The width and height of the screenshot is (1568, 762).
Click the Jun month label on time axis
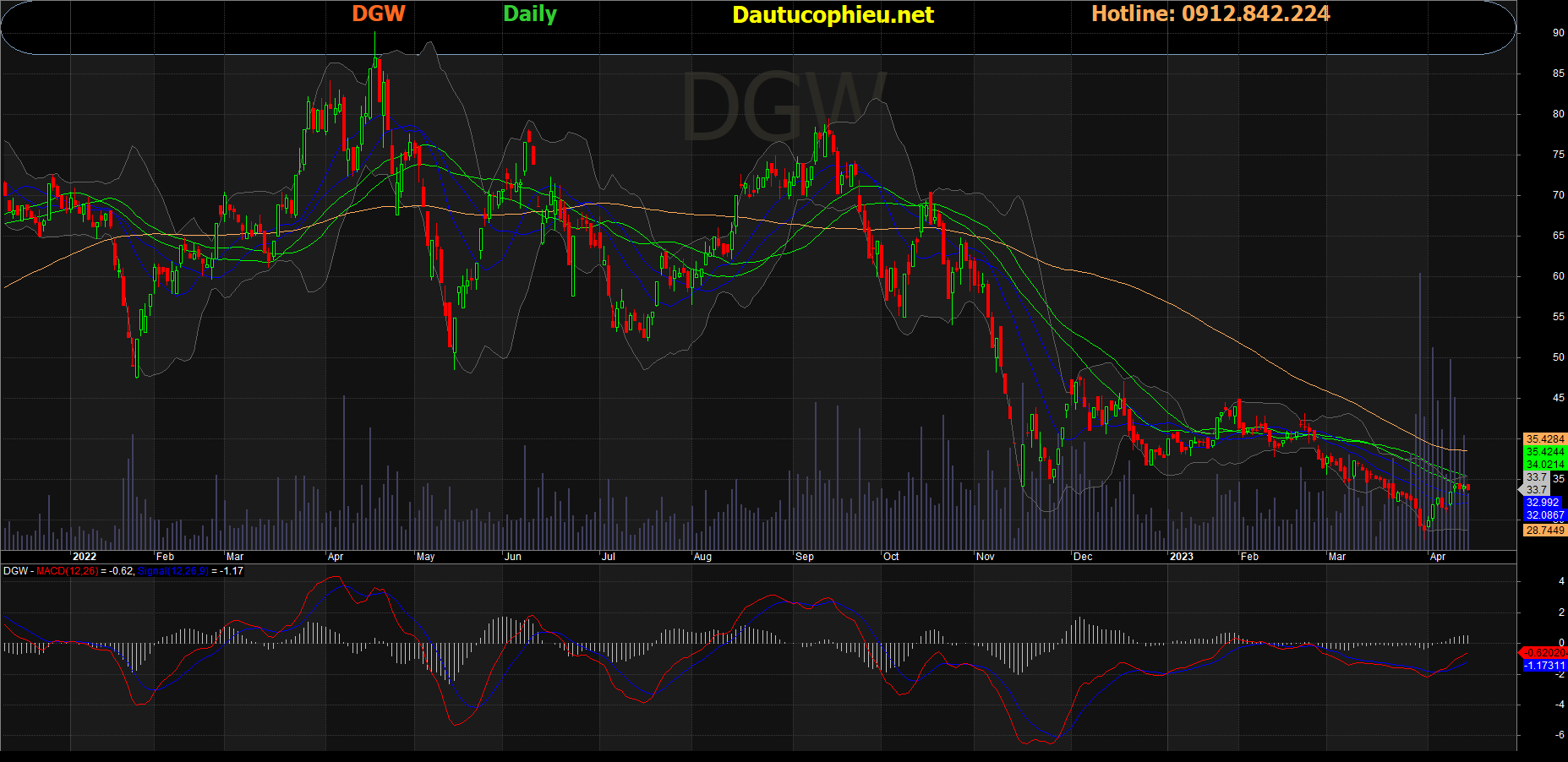coord(512,557)
